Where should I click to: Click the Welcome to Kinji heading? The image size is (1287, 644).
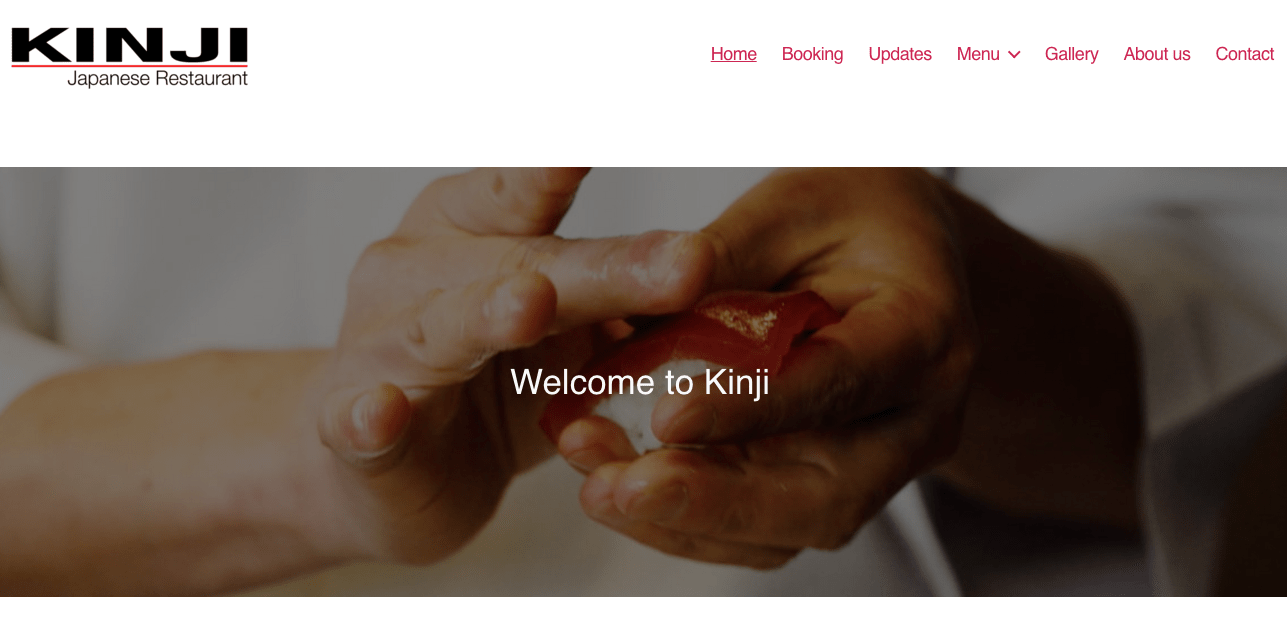pyautogui.click(x=640, y=382)
